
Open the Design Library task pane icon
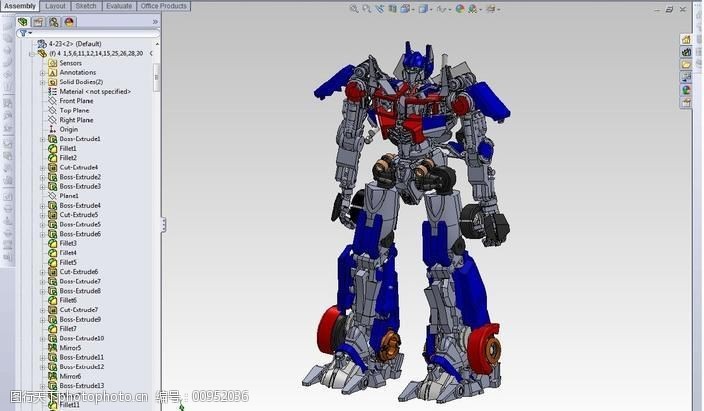click(686, 52)
